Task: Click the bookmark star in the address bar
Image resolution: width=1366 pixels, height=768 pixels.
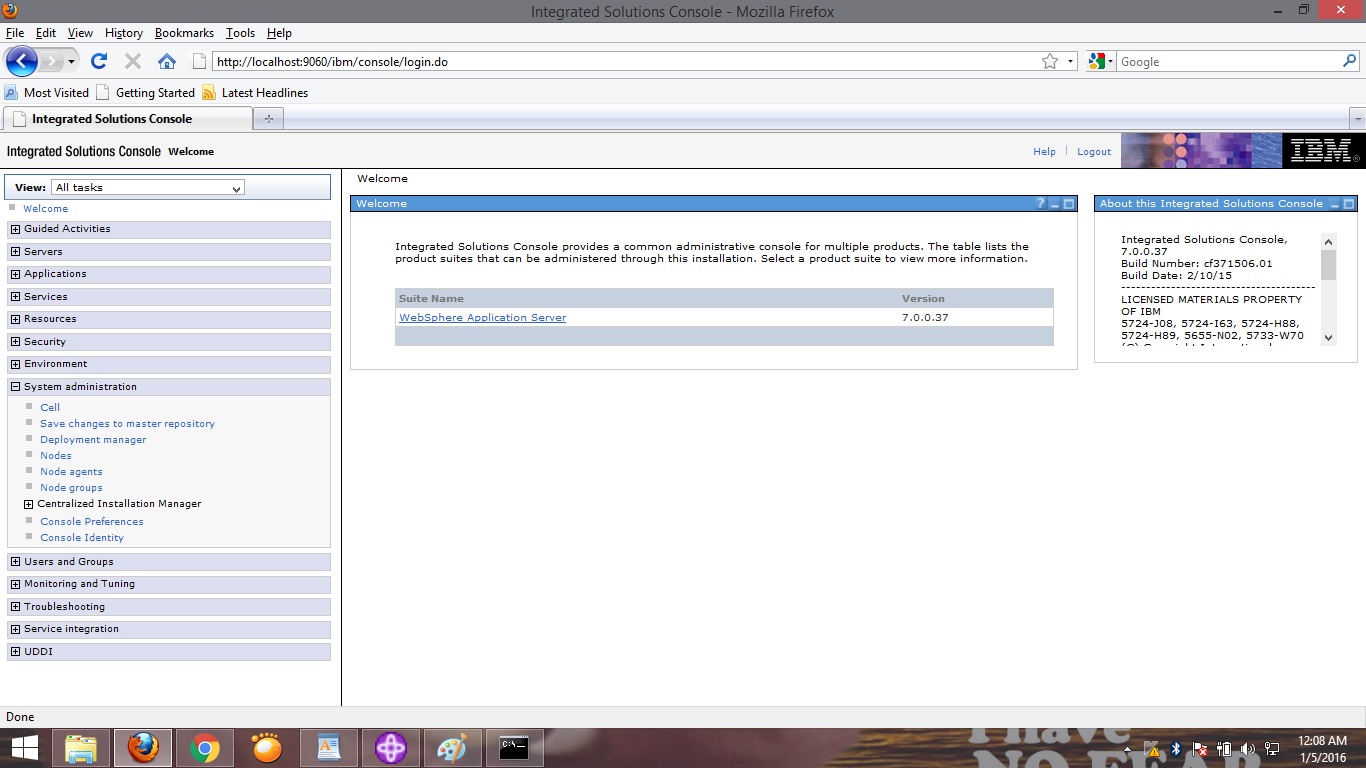Action: [x=1052, y=61]
